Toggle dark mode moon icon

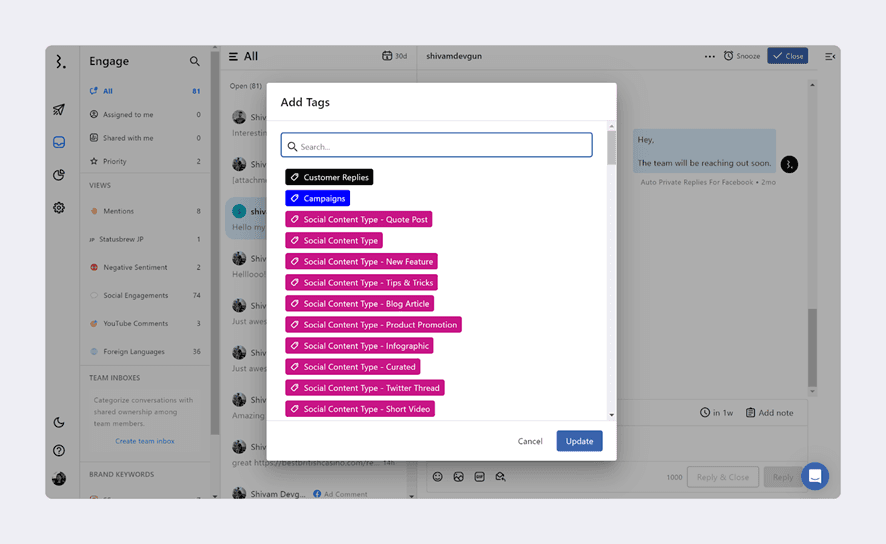point(59,423)
